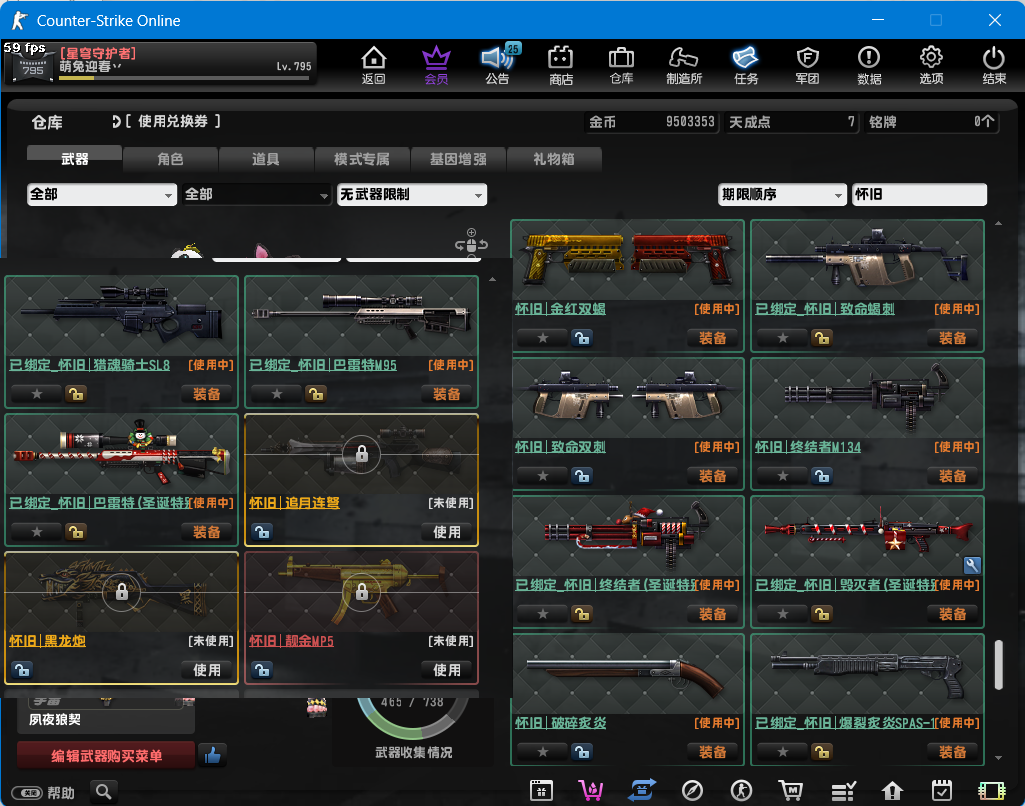Click the character rotate icon above weapon list
Viewport: 1025px width, 806px height.
tap(471, 243)
